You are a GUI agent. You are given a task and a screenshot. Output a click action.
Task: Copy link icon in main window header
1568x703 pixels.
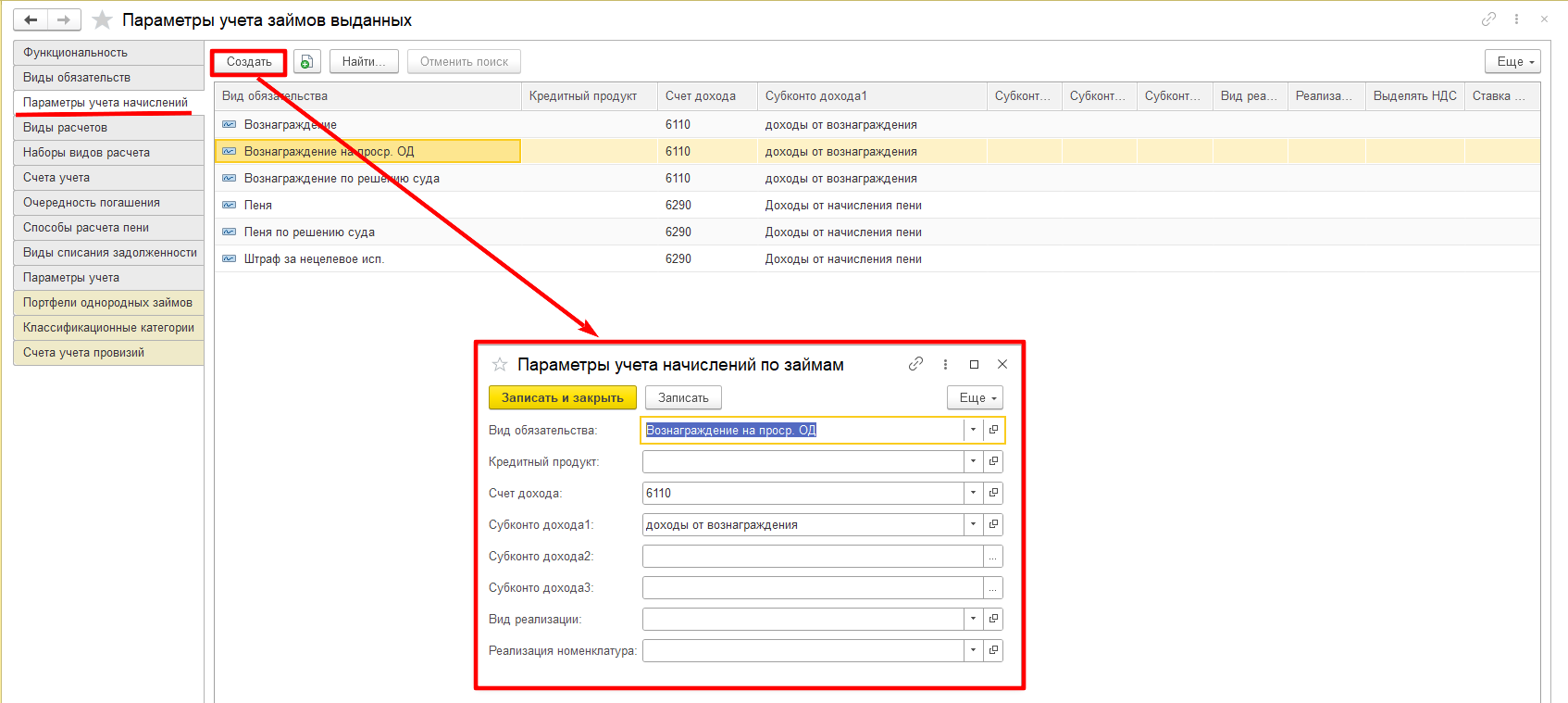click(1488, 19)
